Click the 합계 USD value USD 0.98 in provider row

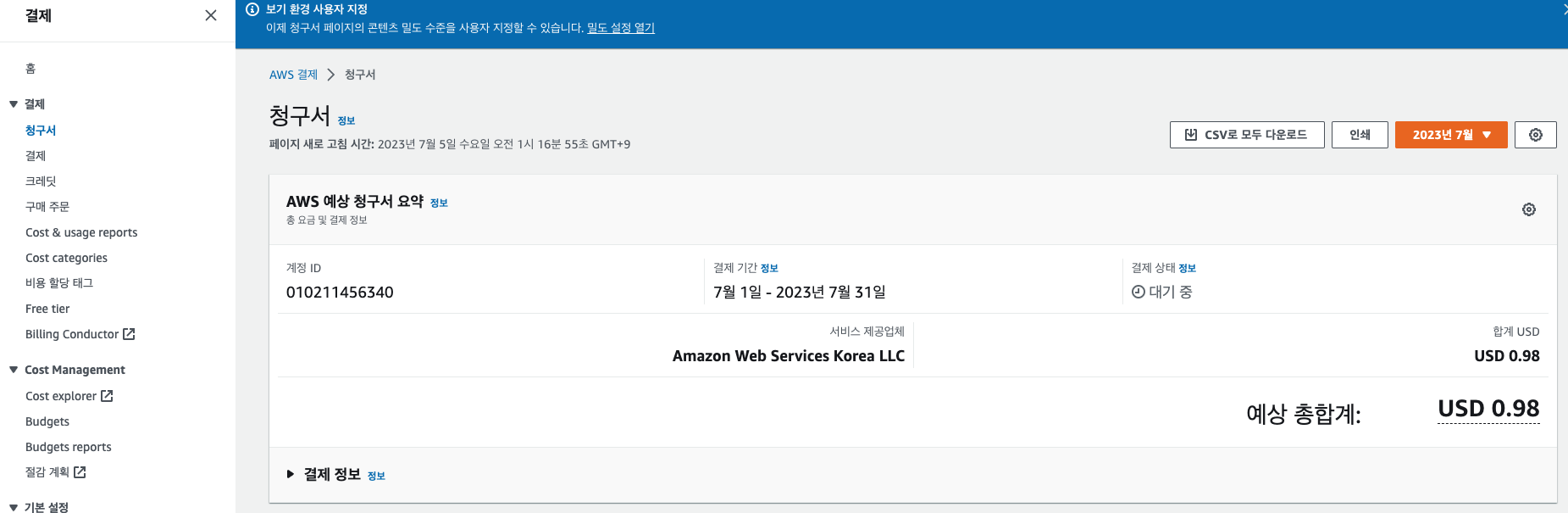pos(1507,356)
